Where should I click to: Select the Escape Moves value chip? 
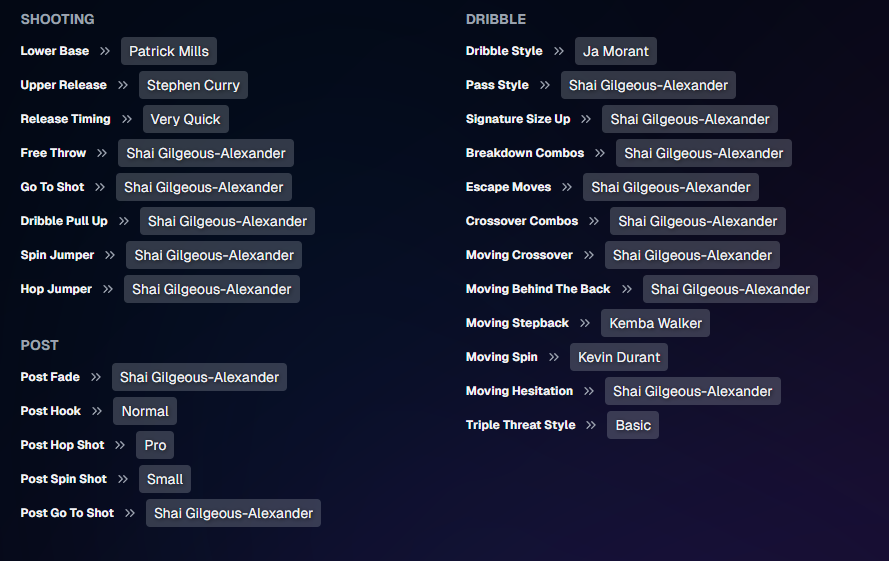671,187
